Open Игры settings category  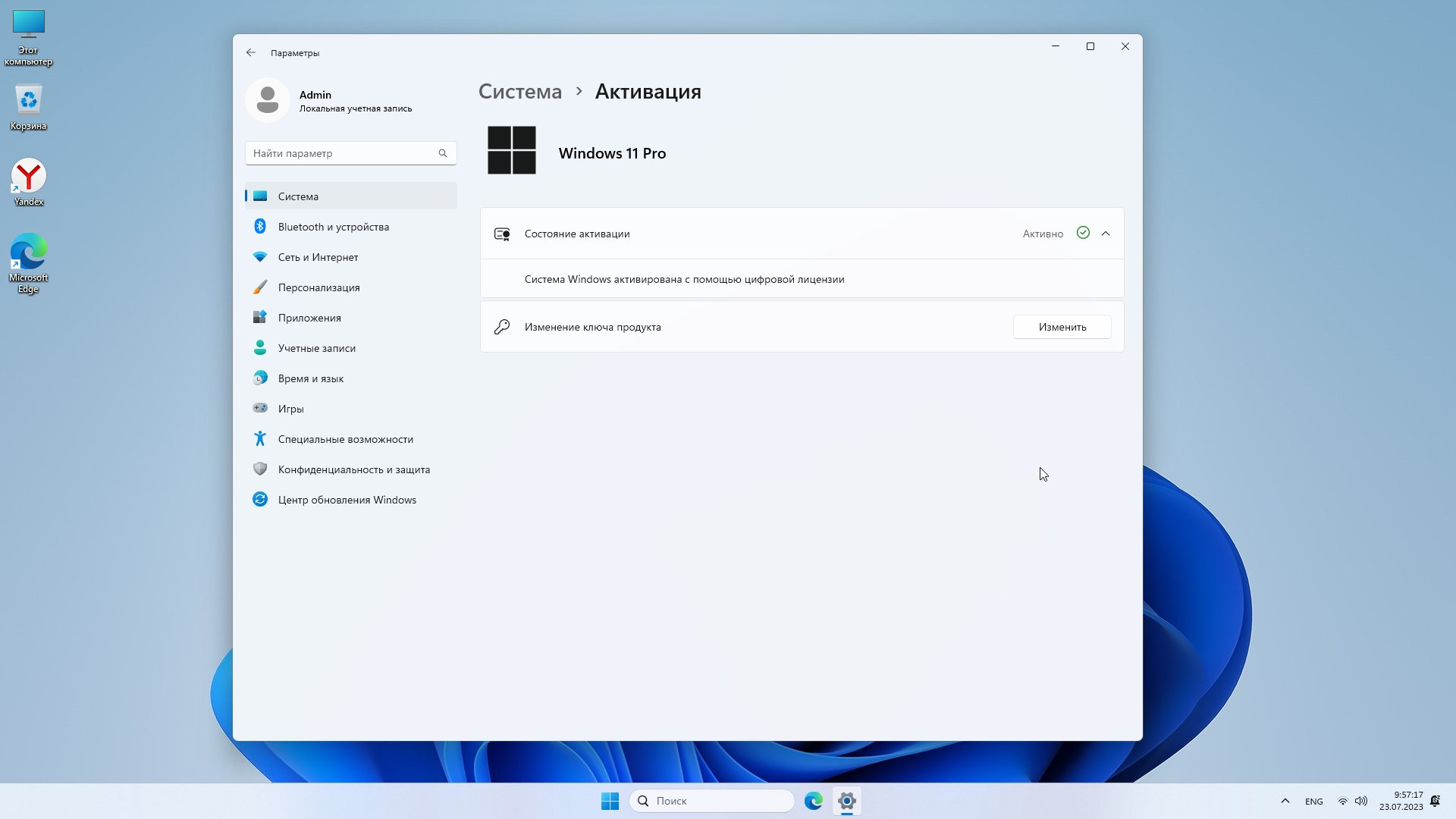click(290, 409)
